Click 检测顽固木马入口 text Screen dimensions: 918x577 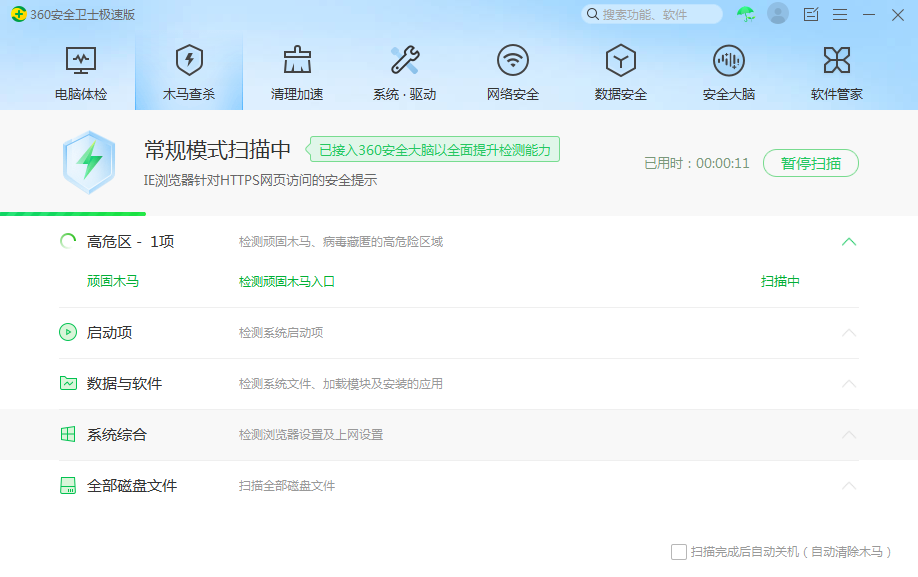[287, 281]
